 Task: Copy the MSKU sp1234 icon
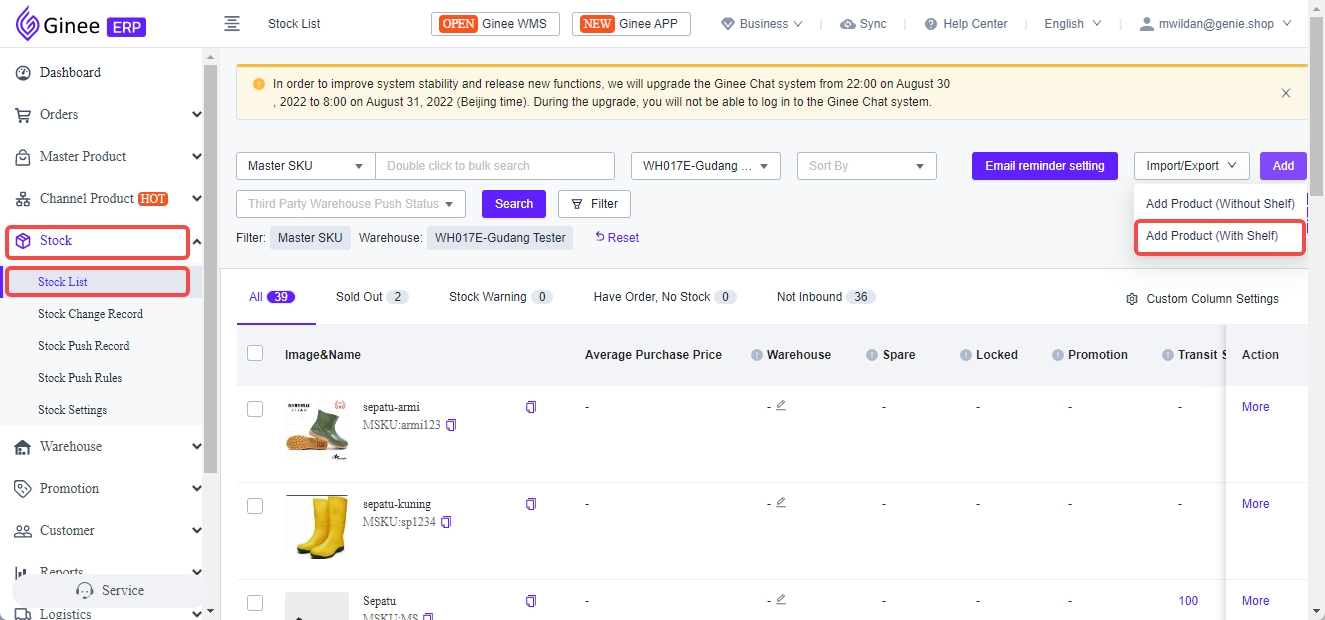click(446, 522)
